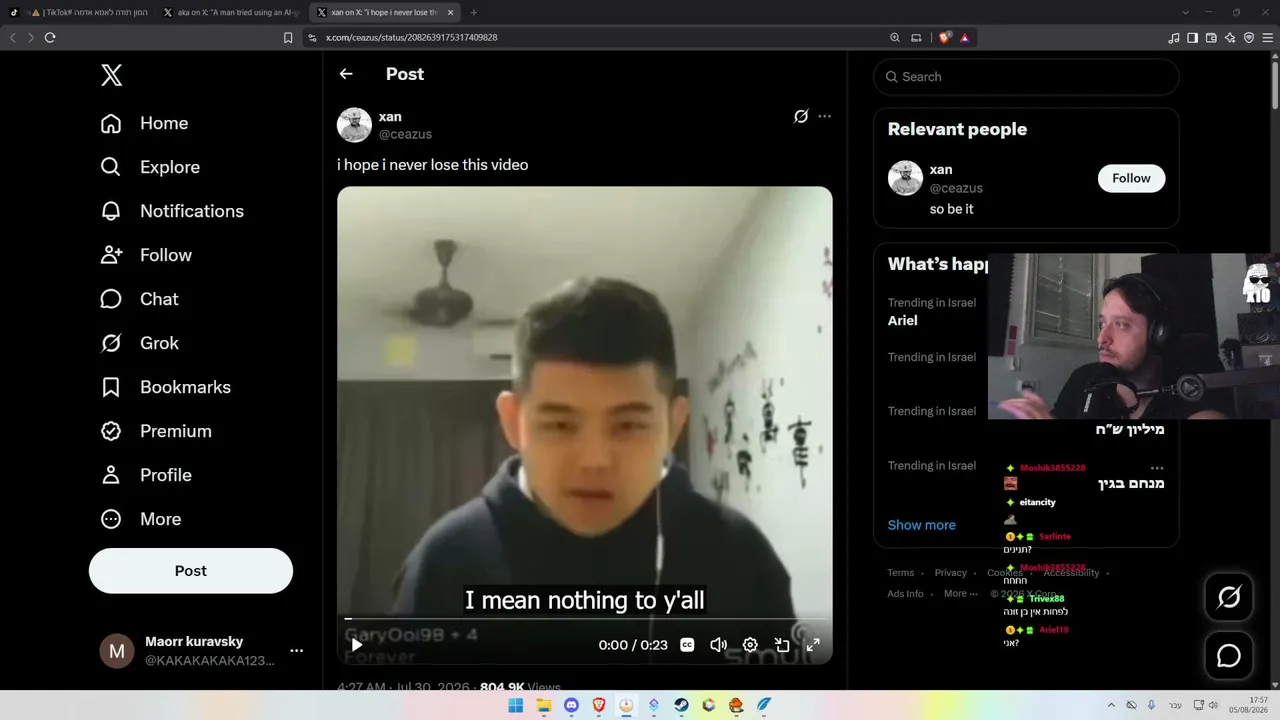Open the browser tab search dropdown

click(1185, 13)
